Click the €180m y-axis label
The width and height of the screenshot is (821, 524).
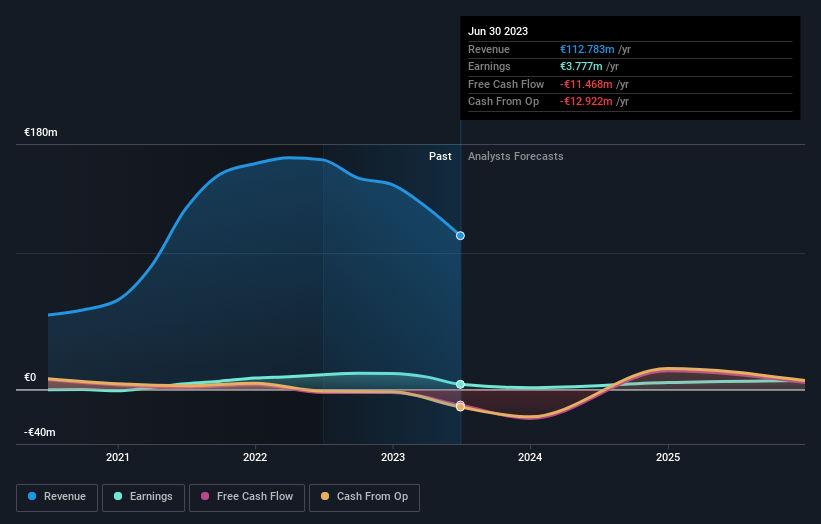(41, 132)
